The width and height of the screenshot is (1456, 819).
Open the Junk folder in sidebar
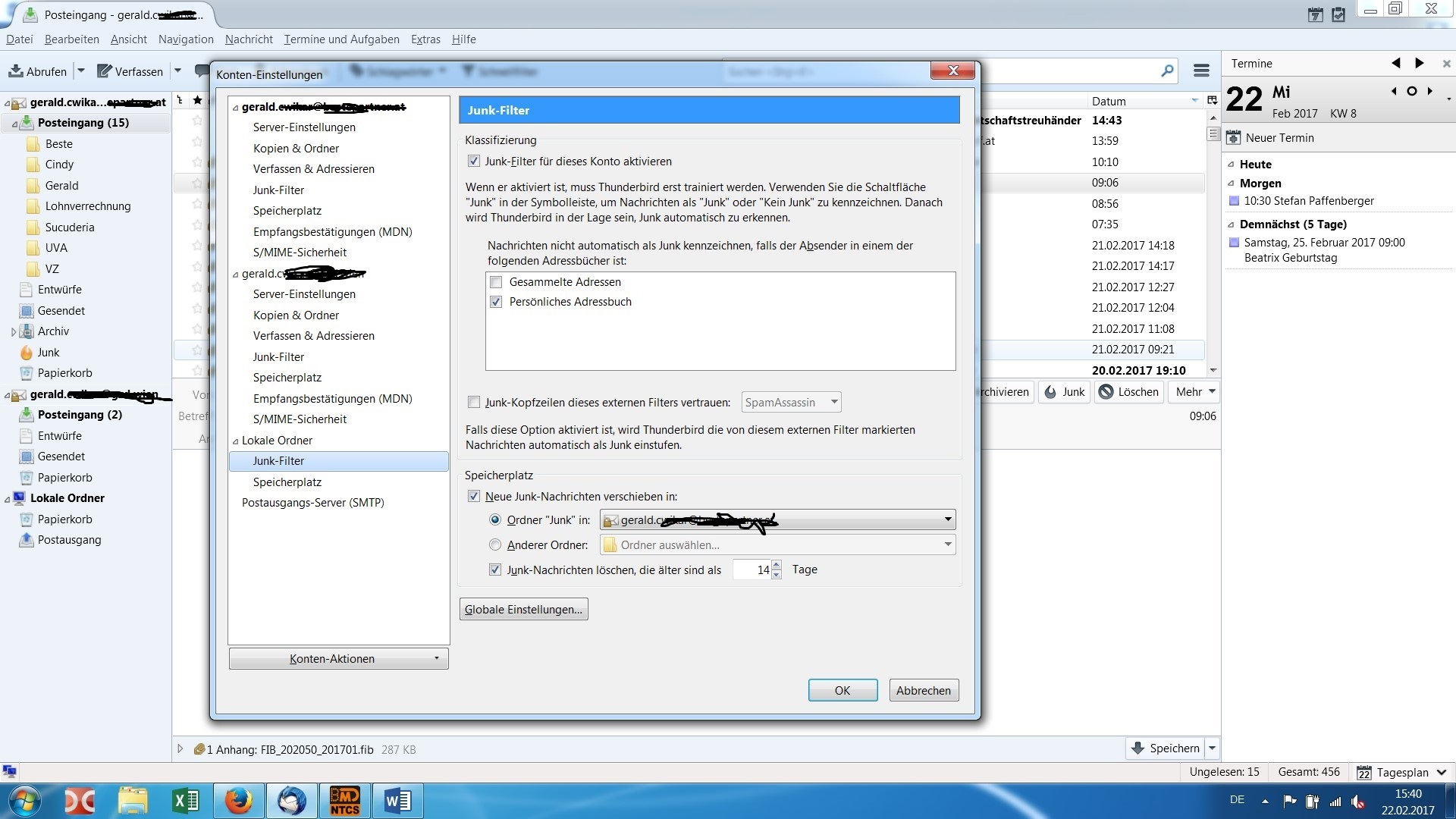[49, 353]
